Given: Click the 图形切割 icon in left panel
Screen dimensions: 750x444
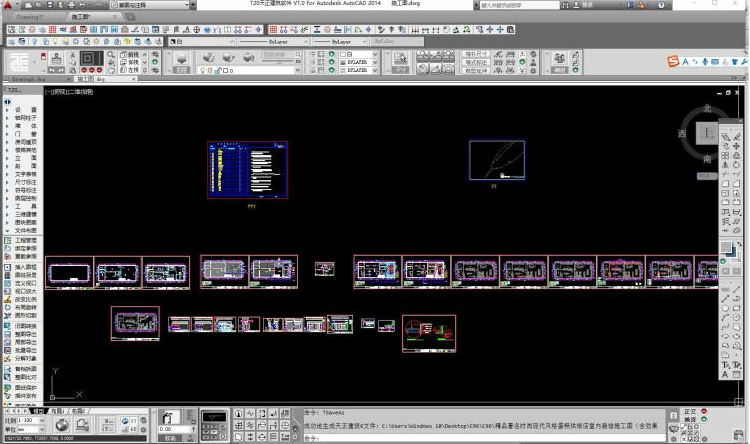Looking at the screenshot, I should [8, 316].
